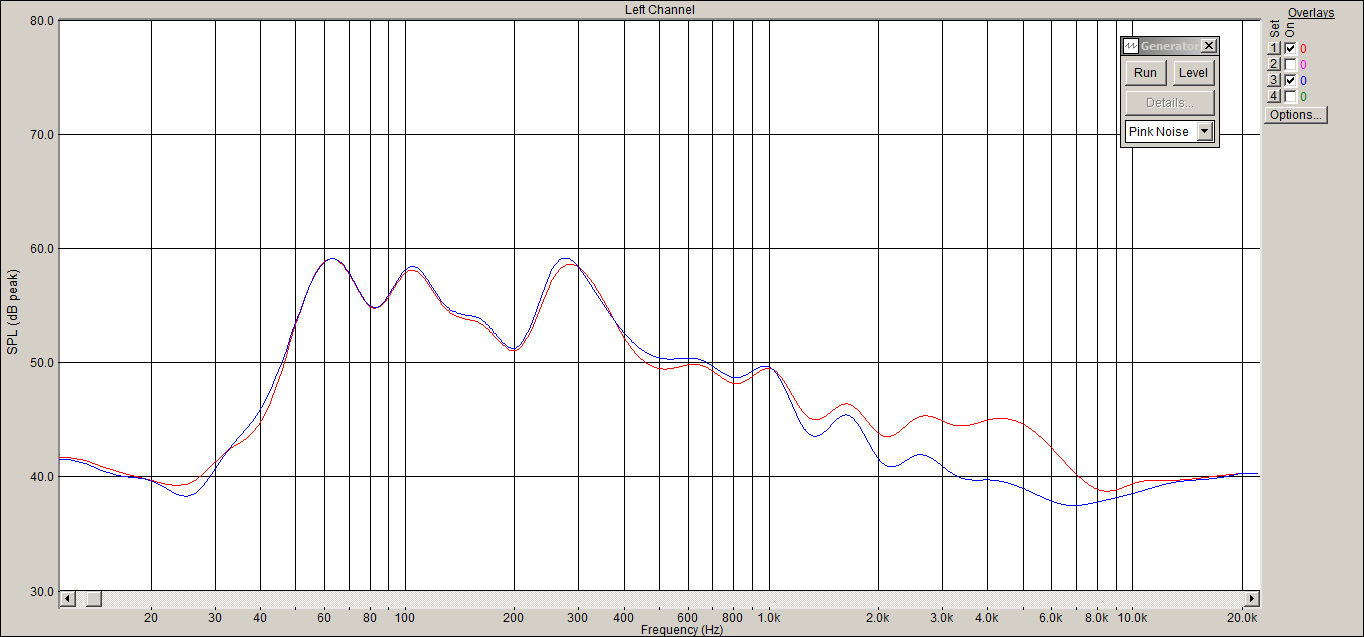The image size is (1364, 637).
Task: Click the 2.0k frequency axis label
Action: [878, 618]
